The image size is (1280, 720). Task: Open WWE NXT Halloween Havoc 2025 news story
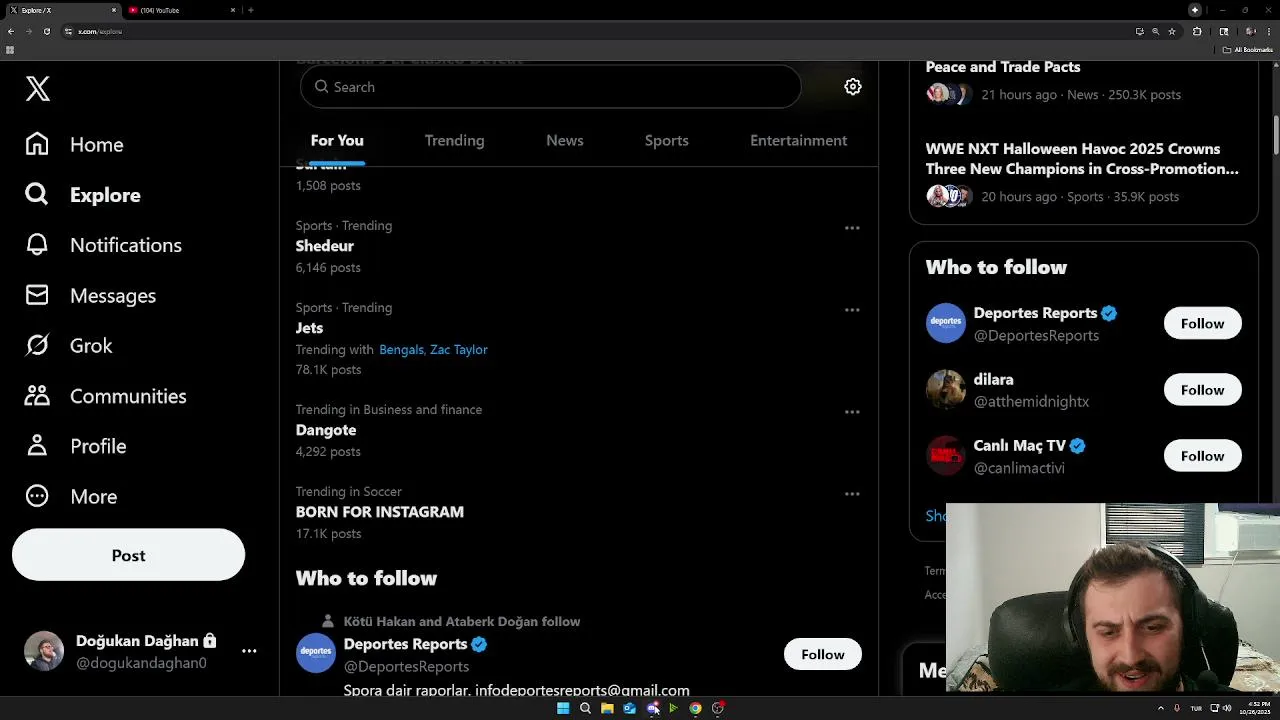pos(1082,159)
